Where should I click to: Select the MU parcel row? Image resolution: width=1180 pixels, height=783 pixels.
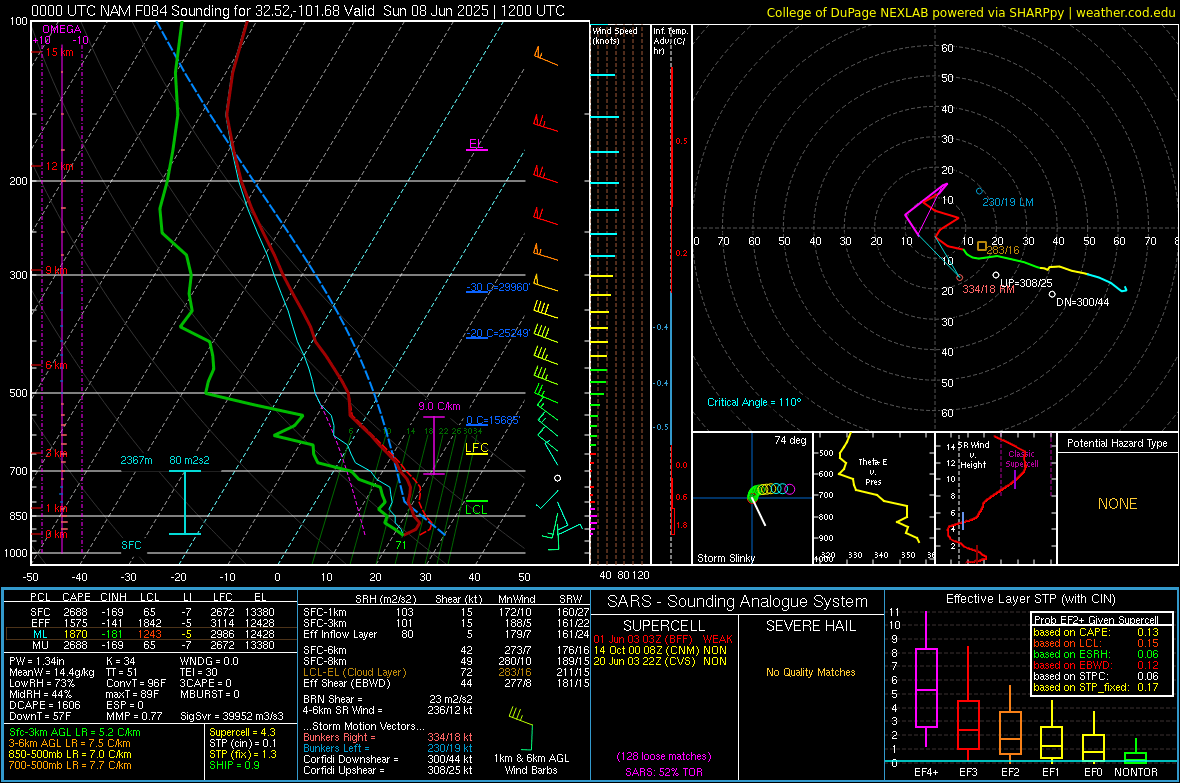pyautogui.click(x=151, y=644)
